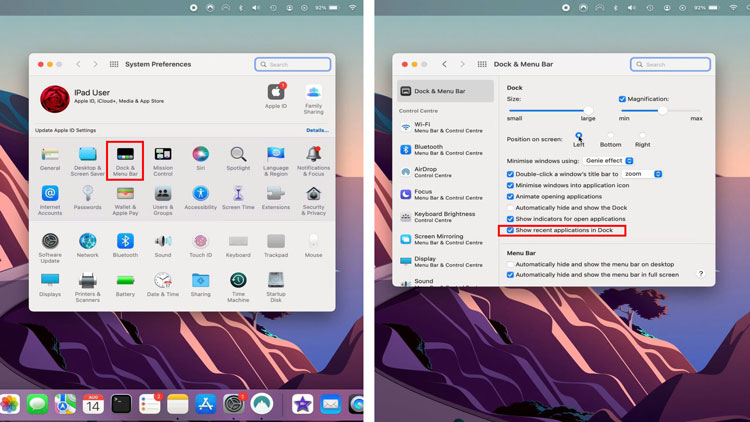The width and height of the screenshot is (750, 422).
Task: Toggle Show indicators for open applications
Action: [510, 219]
